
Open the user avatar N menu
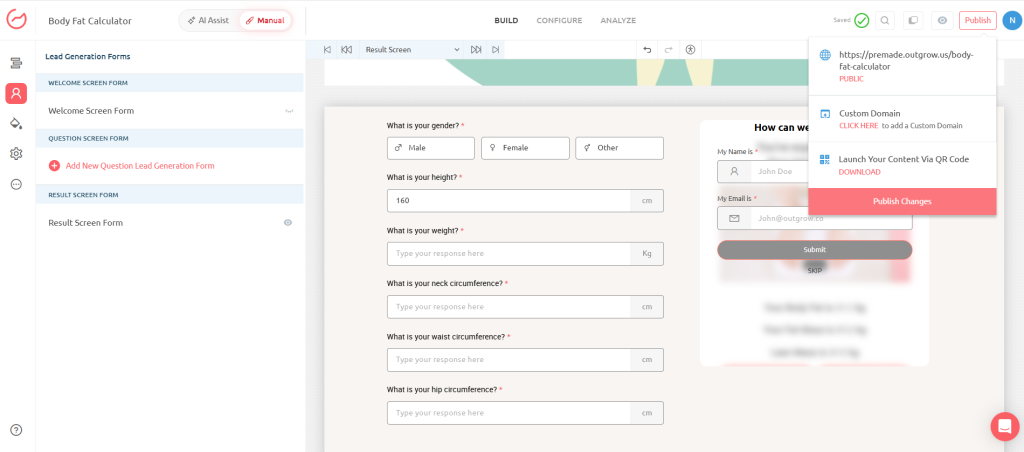coord(1011,20)
